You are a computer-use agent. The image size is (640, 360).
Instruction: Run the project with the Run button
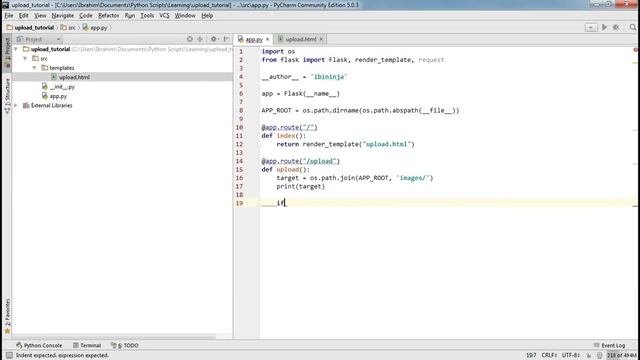point(604,27)
